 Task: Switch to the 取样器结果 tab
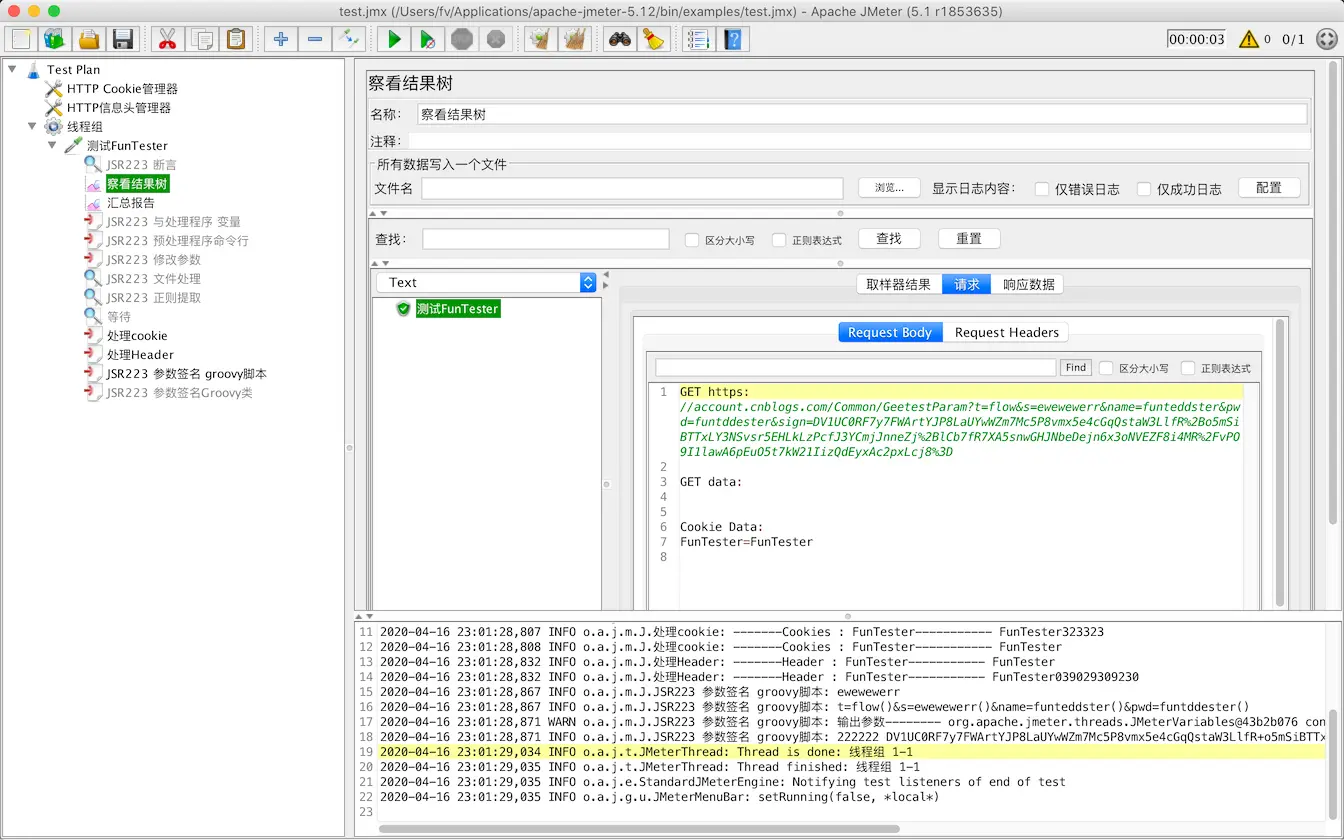coord(899,284)
